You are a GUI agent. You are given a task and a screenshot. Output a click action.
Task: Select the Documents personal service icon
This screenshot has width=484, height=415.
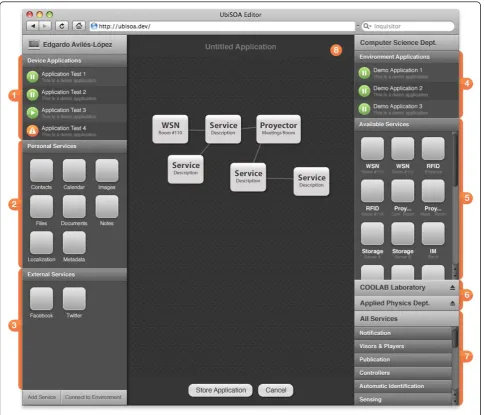coord(74,207)
